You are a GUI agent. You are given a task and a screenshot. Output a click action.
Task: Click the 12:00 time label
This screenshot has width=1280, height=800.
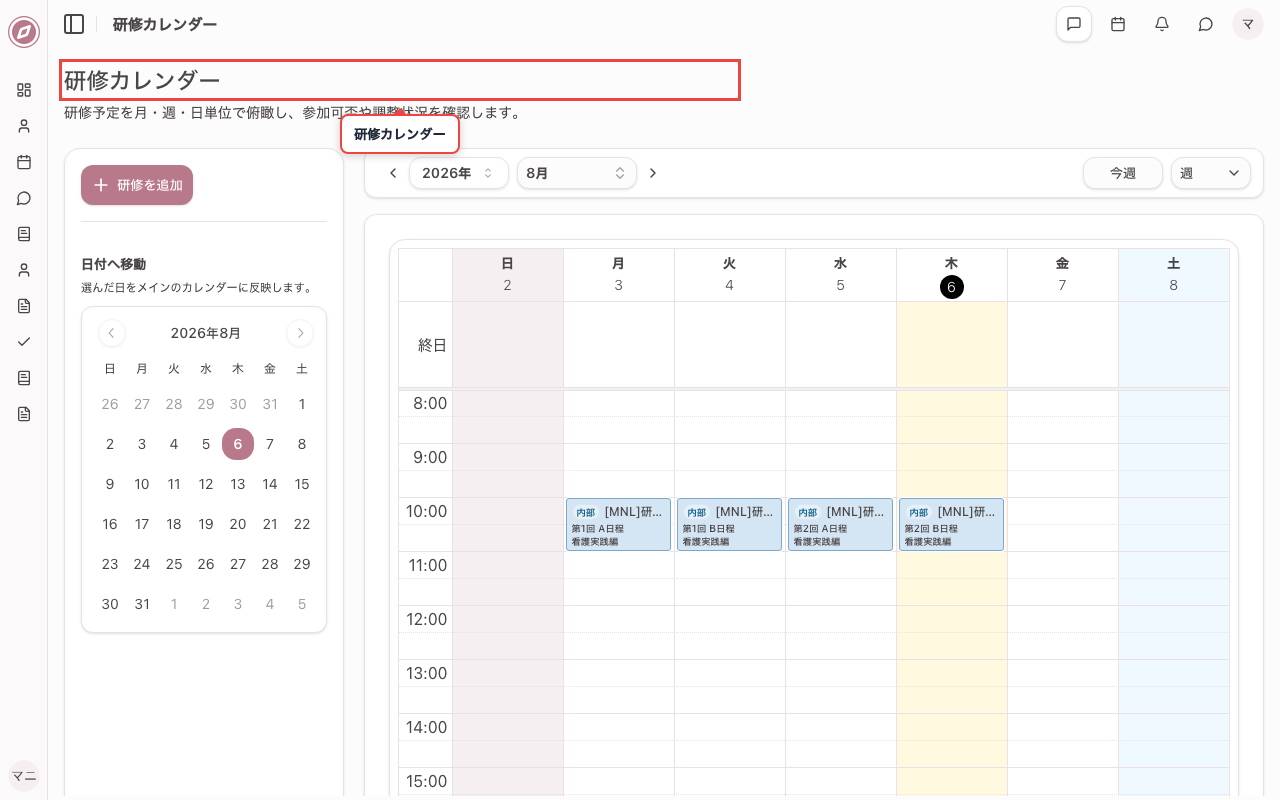coord(426,619)
